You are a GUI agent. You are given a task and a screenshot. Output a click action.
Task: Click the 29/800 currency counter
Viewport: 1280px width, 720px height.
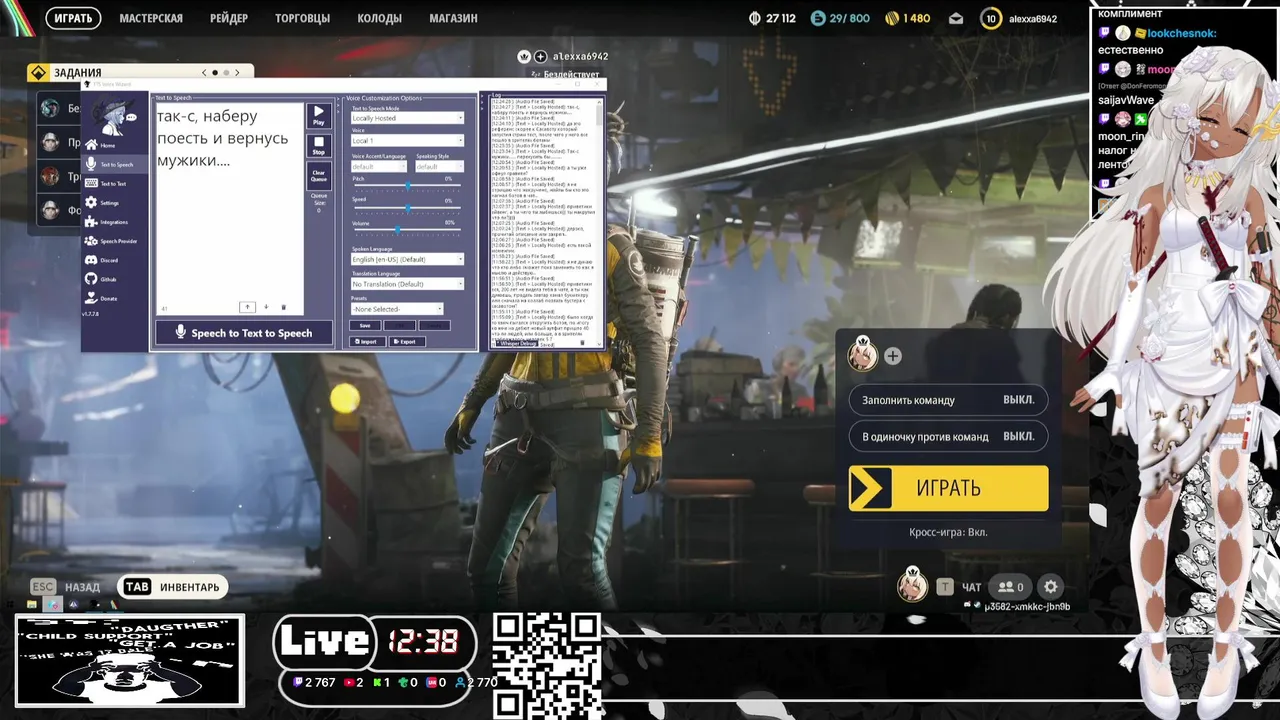pyautogui.click(x=840, y=18)
